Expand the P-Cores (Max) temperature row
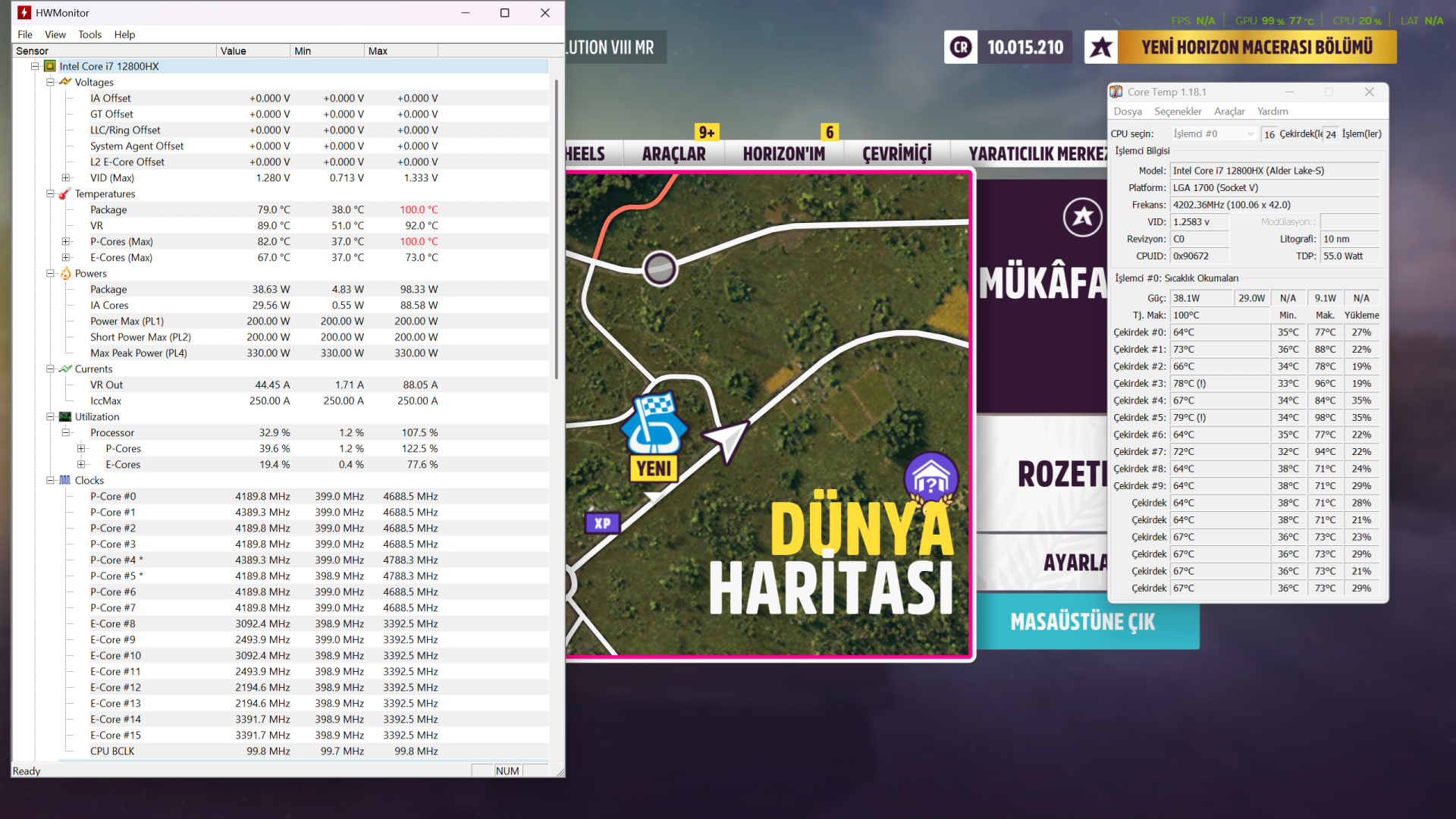This screenshot has width=1456, height=819. coord(66,242)
